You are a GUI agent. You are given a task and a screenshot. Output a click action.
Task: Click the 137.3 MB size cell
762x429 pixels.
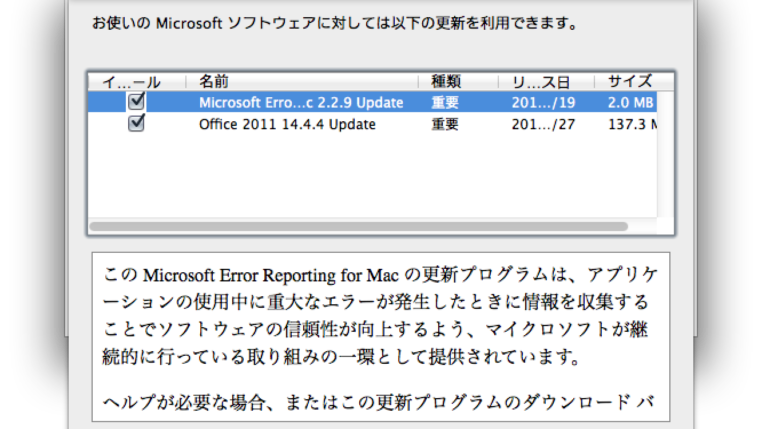click(x=633, y=124)
